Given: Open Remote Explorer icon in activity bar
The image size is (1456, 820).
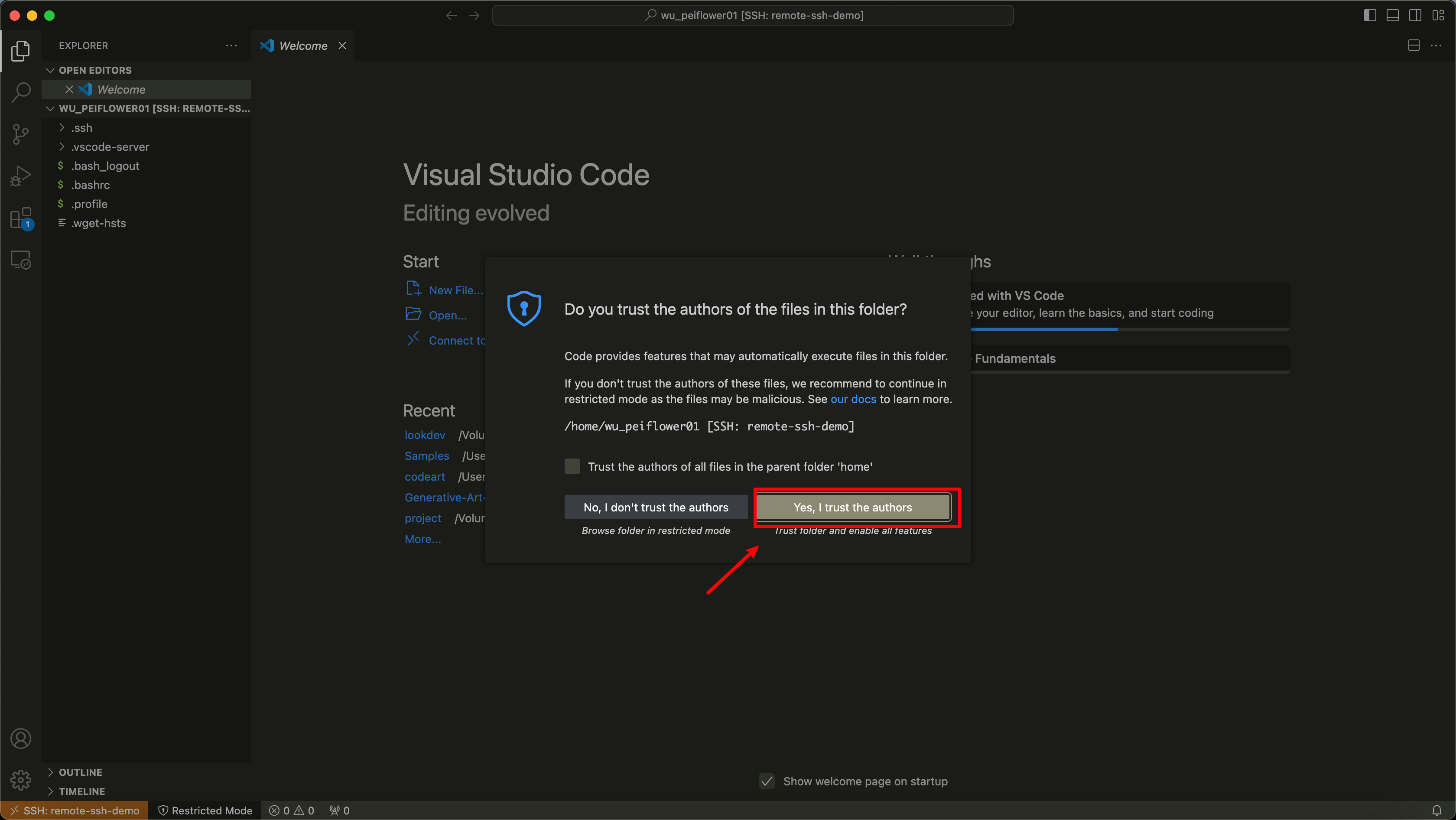Looking at the screenshot, I should click(x=21, y=260).
